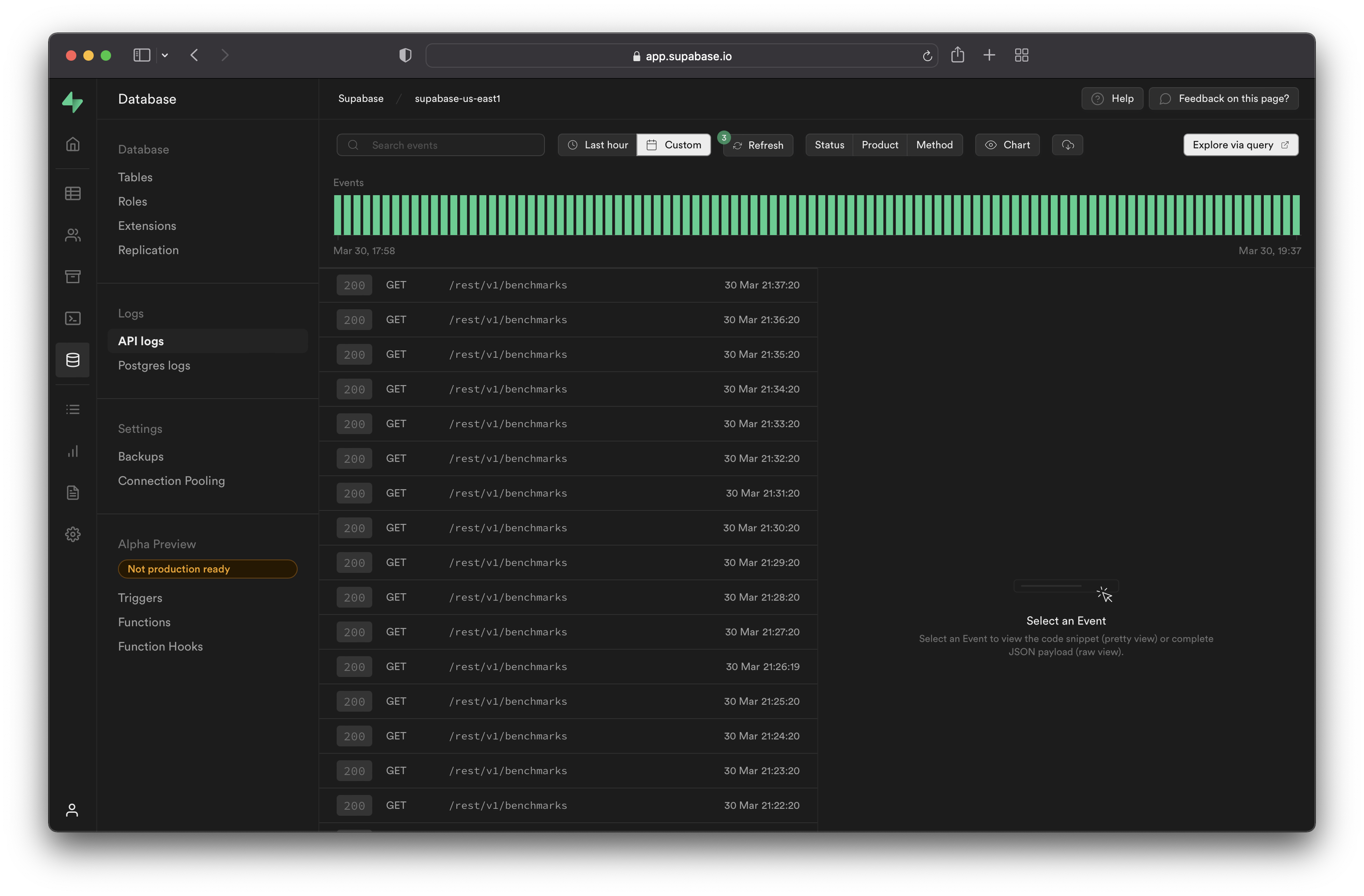Viewport: 1364px width, 896px height.
Task: Click the Not production ready badge
Action: coord(207,569)
